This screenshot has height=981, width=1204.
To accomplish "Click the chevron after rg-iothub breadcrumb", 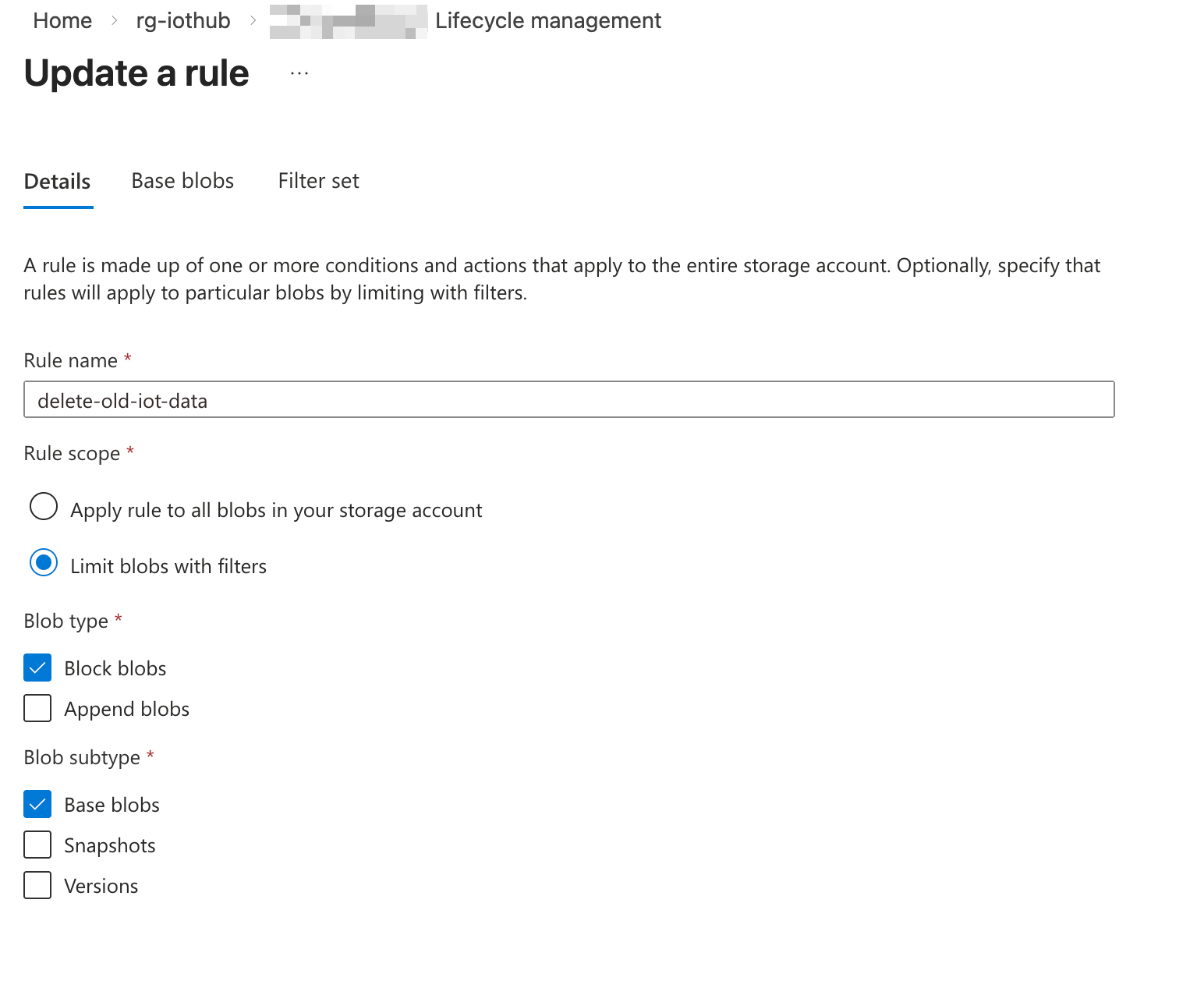I will (x=253, y=21).
